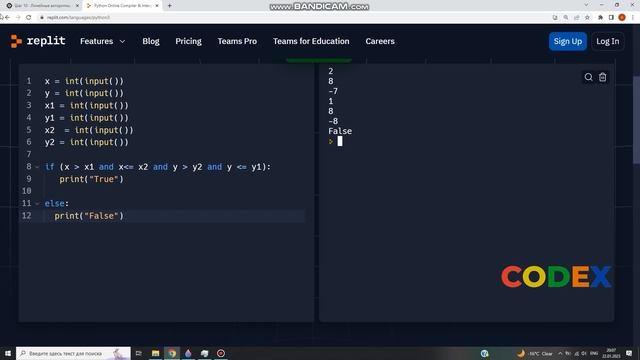
Task: Show hidden system tray icons
Action: 560,353
